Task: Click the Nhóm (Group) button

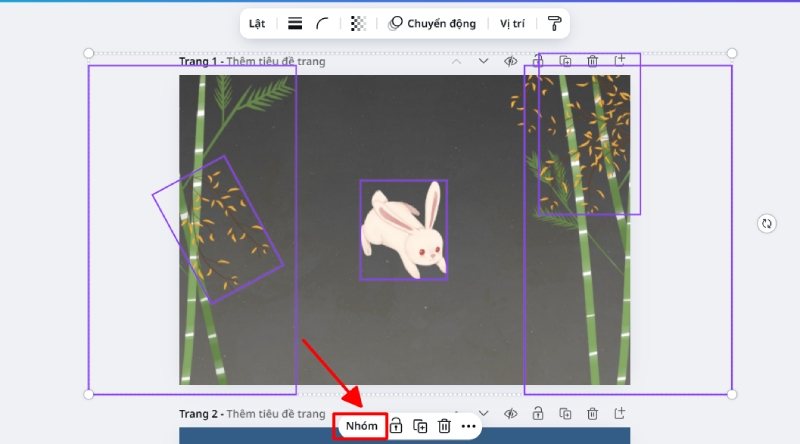Action: [x=361, y=426]
